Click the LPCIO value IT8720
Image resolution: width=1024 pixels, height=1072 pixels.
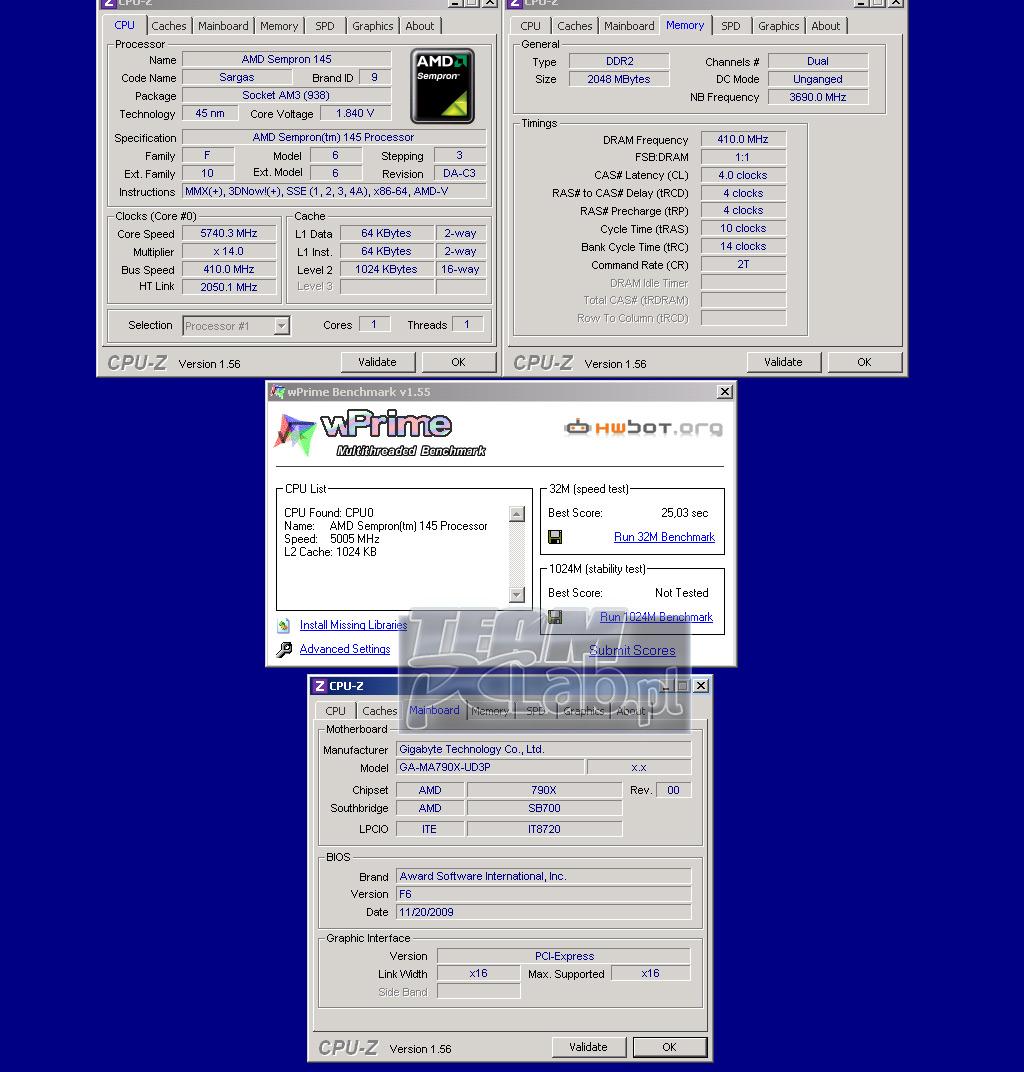(x=544, y=829)
